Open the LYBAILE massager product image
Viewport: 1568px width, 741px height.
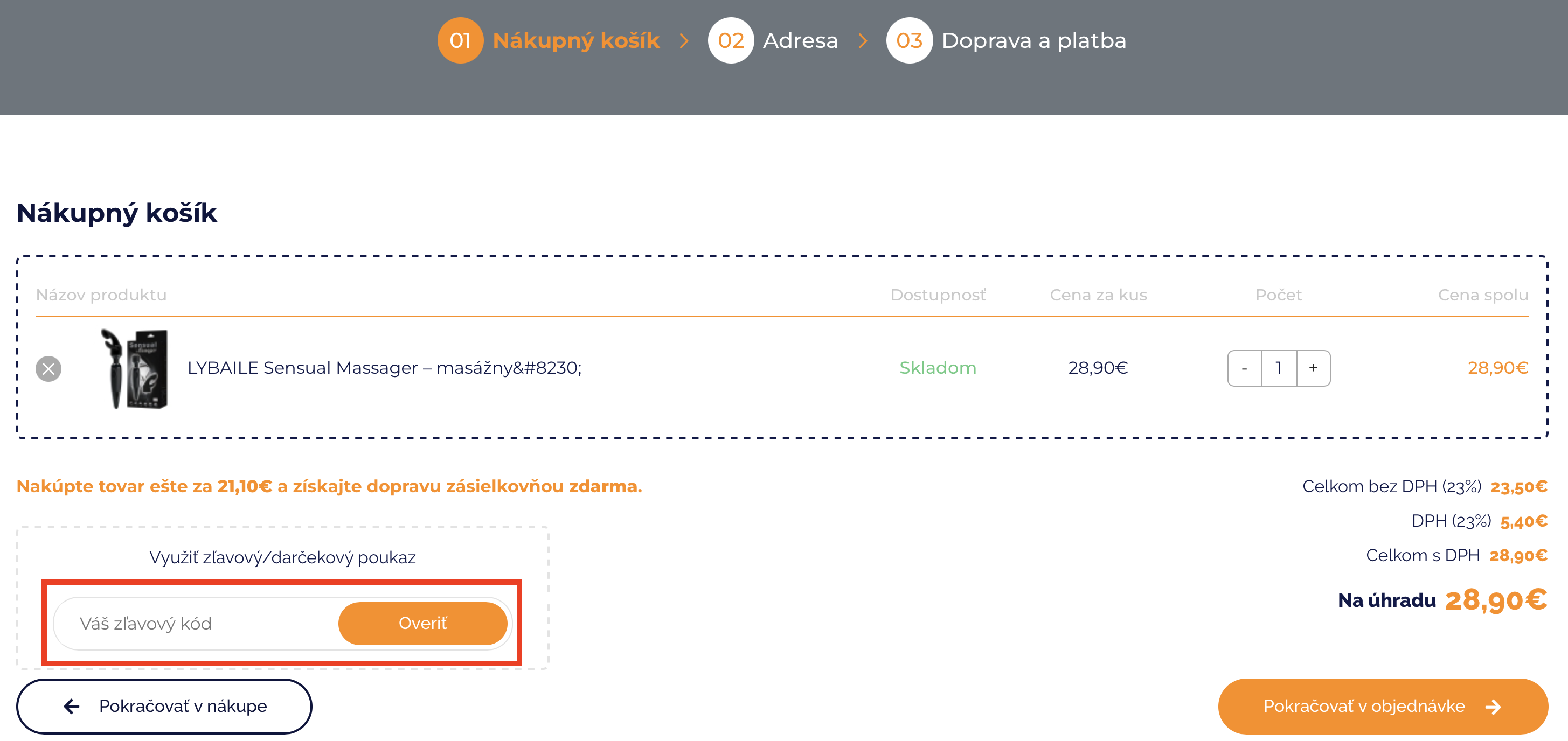pos(134,369)
